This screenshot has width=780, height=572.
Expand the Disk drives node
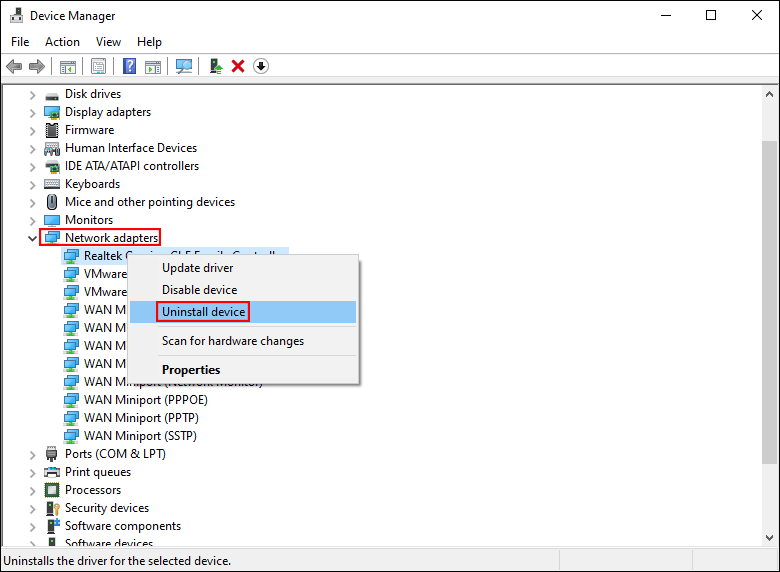[x=33, y=95]
